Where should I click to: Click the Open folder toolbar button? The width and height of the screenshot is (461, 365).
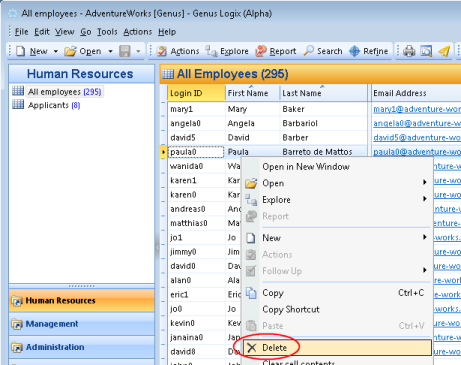pyautogui.click(x=83, y=51)
